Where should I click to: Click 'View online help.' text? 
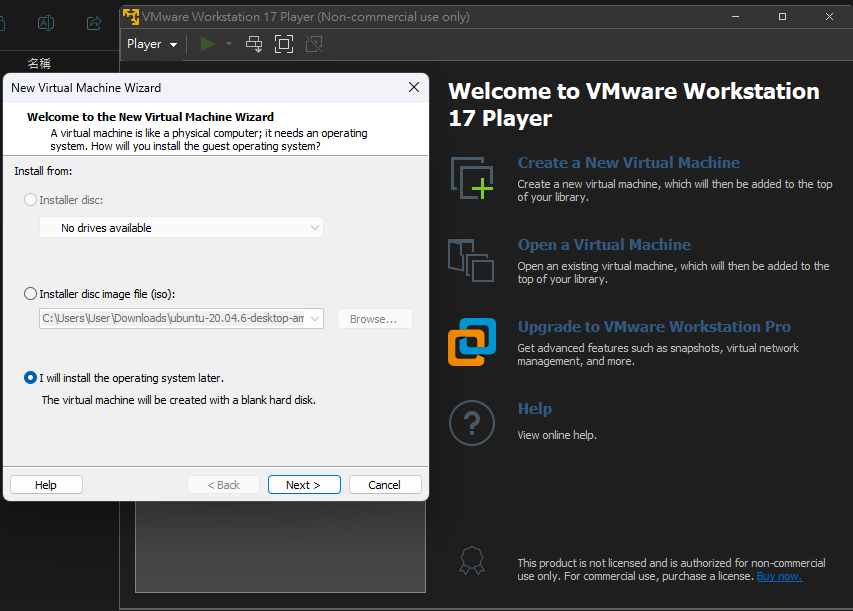[557, 435]
